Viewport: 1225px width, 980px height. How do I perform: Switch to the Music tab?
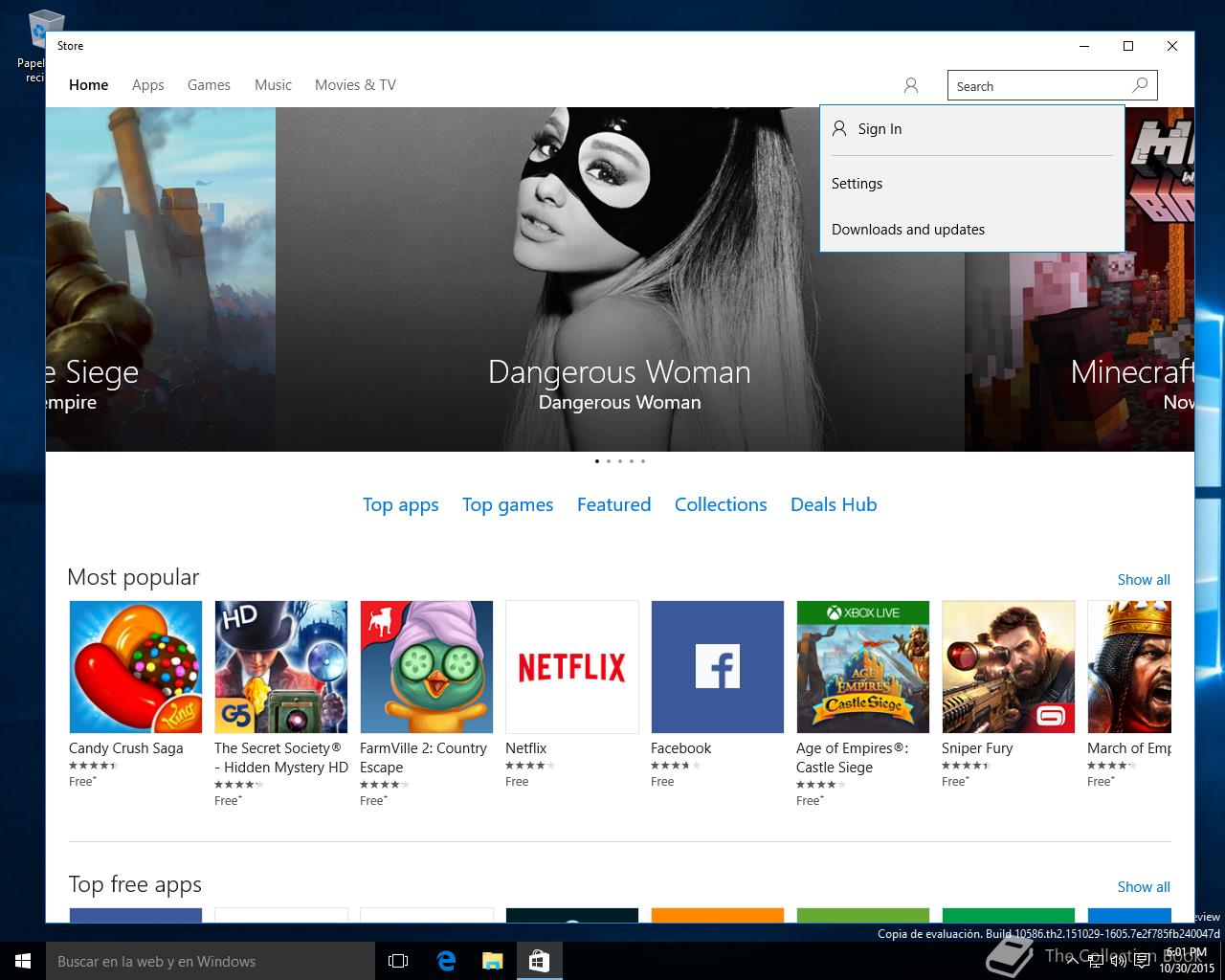pyautogui.click(x=273, y=85)
